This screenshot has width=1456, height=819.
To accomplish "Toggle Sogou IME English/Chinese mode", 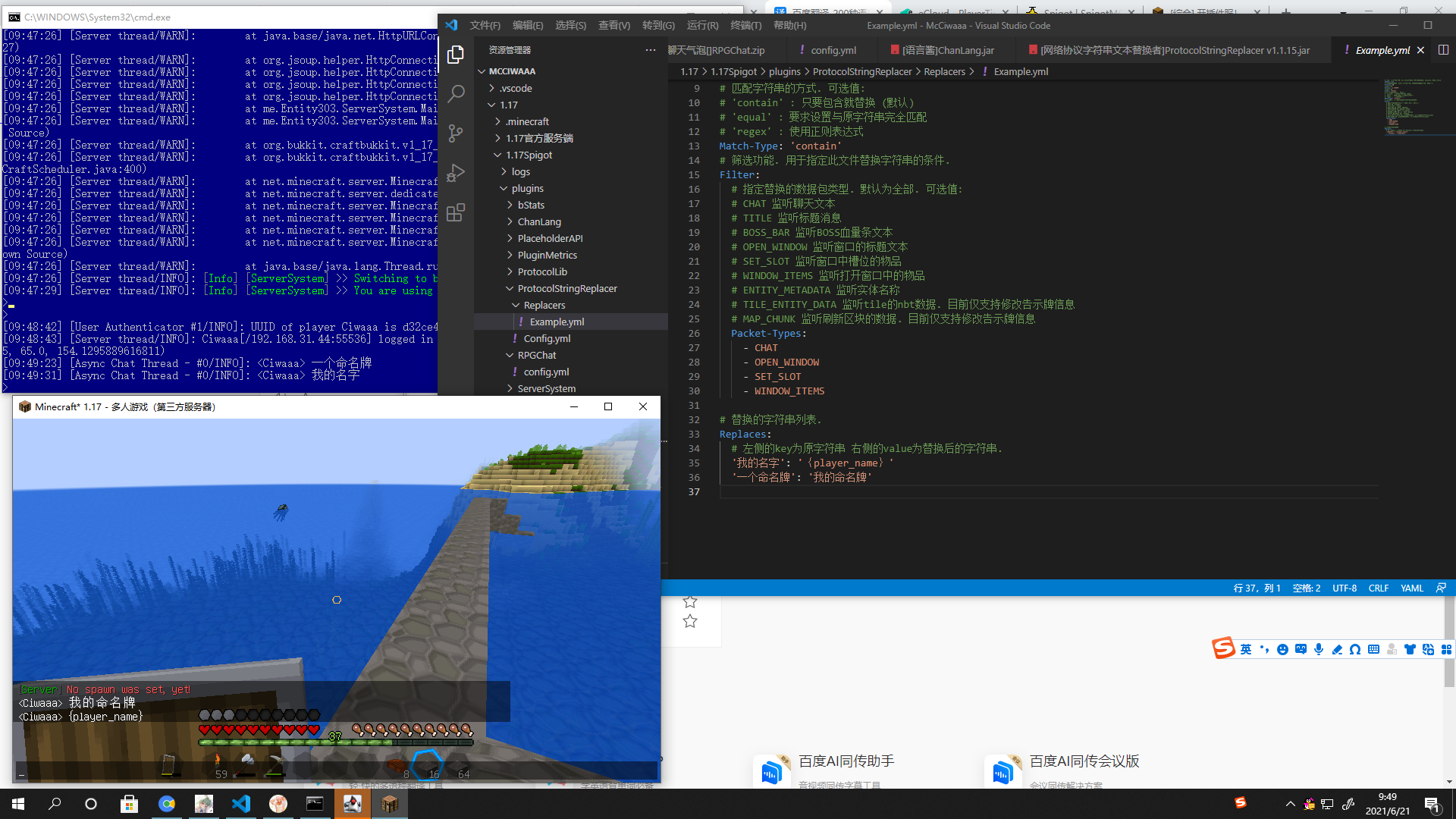I will [x=1246, y=649].
